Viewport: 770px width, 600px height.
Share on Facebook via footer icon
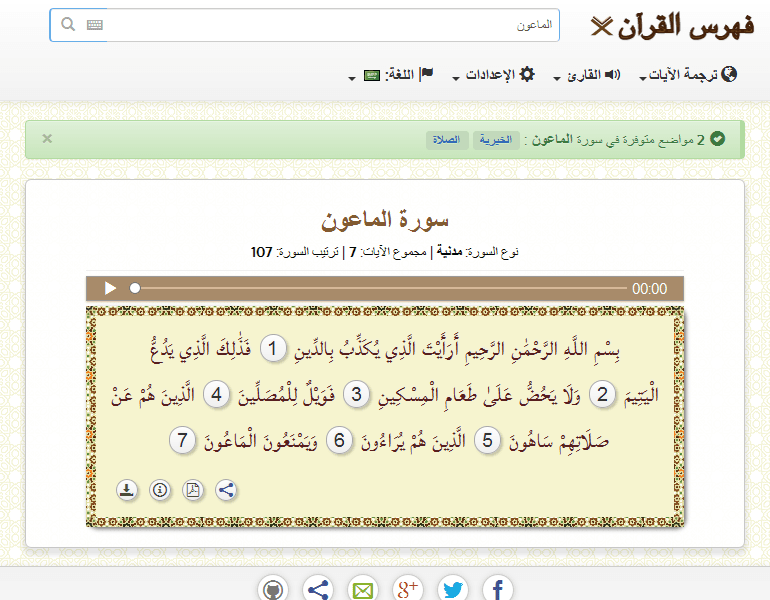498,589
